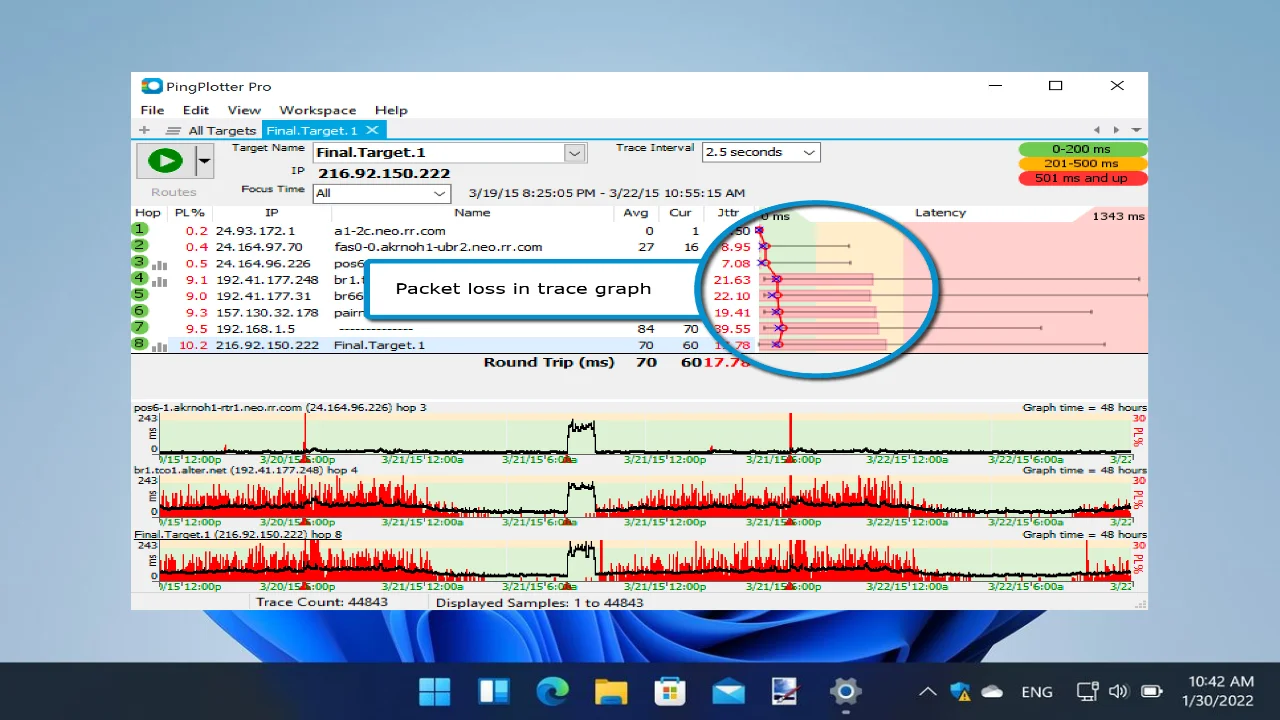
Task: Click the Cur column header
Action: pos(680,213)
